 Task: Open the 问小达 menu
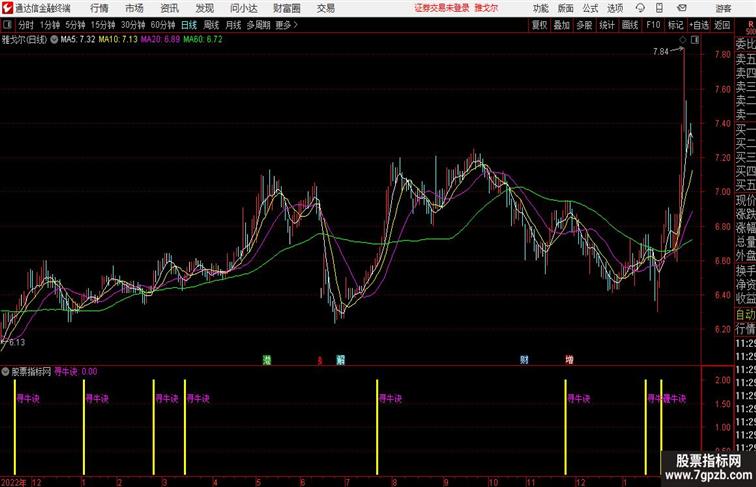coord(243,8)
